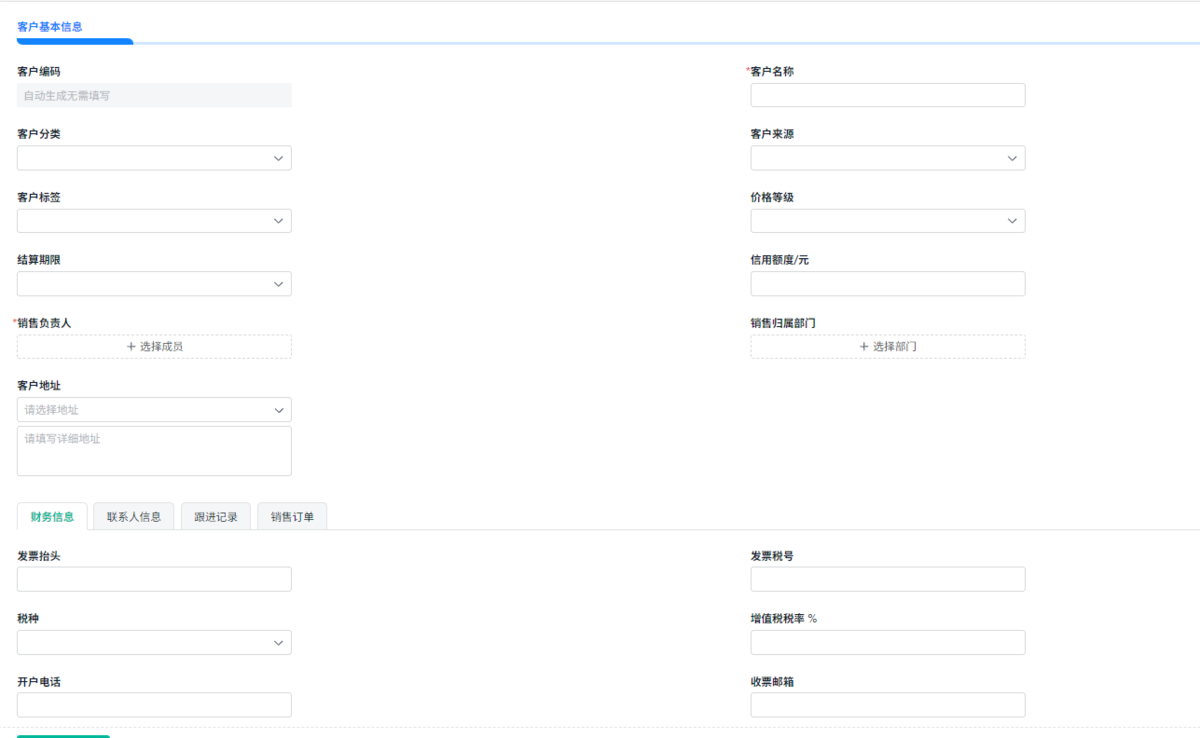Viewport: 1200px width, 738px height.
Task: Click the 收票邮箱 input field
Action: click(888, 705)
